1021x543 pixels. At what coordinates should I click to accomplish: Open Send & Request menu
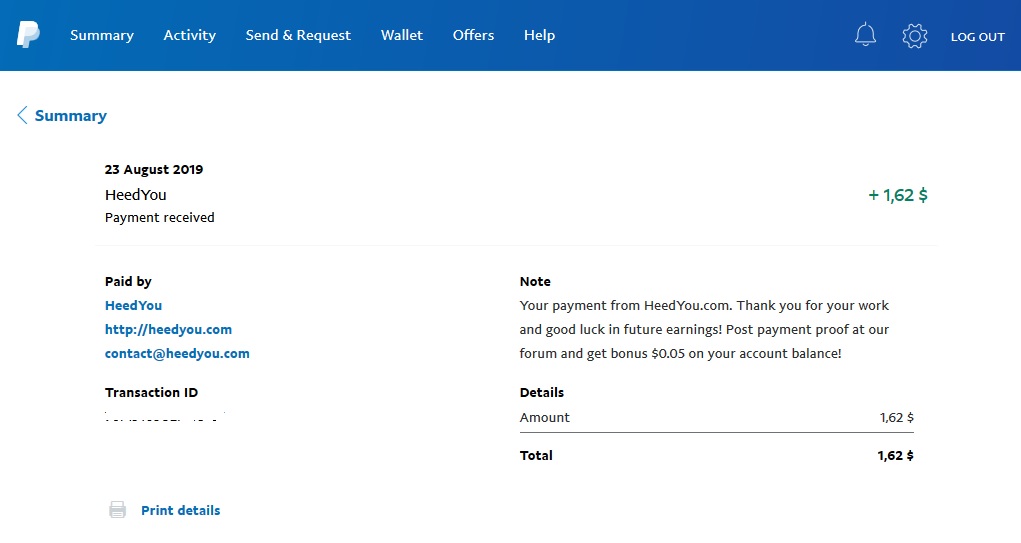pyautogui.click(x=298, y=35)
